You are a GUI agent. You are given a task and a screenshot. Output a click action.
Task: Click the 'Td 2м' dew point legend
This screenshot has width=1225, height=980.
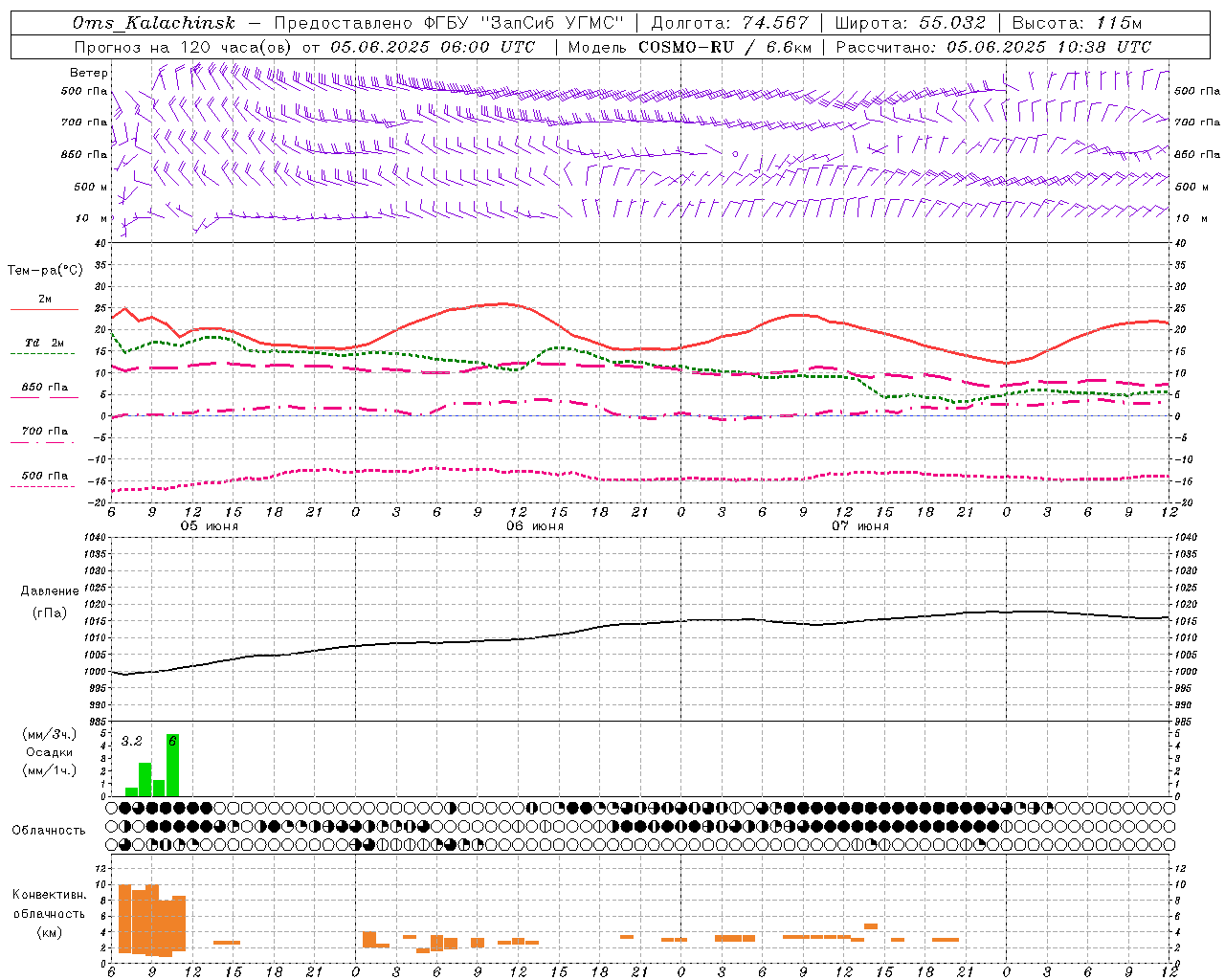(x=45, y=343)
